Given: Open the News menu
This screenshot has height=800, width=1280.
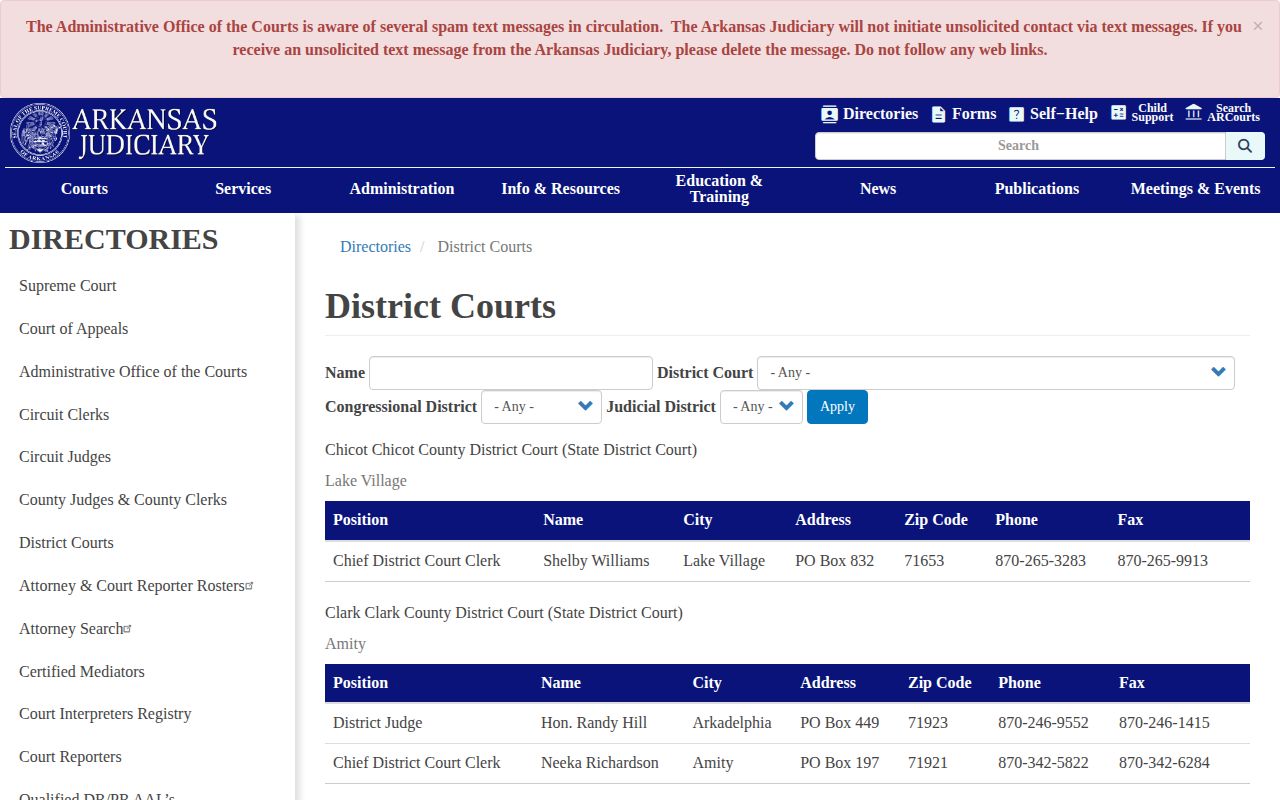Looking at the screenshot, I should click(878, 189).
